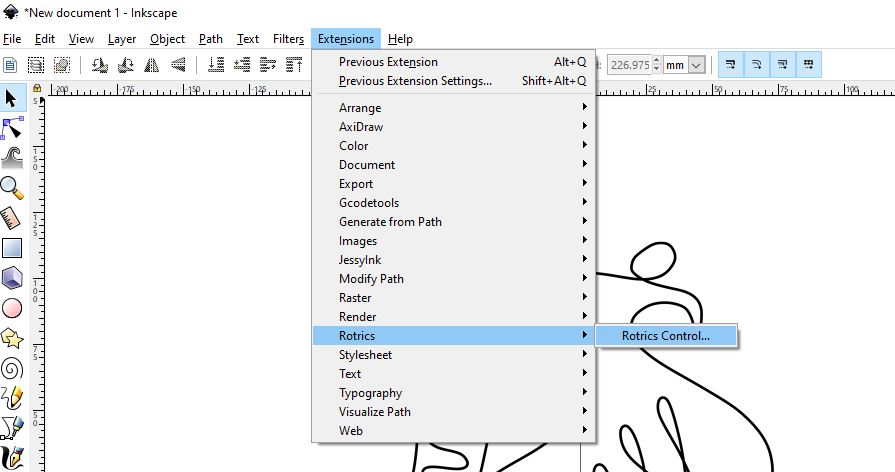Select the Tweak tool

click(11, 158)
